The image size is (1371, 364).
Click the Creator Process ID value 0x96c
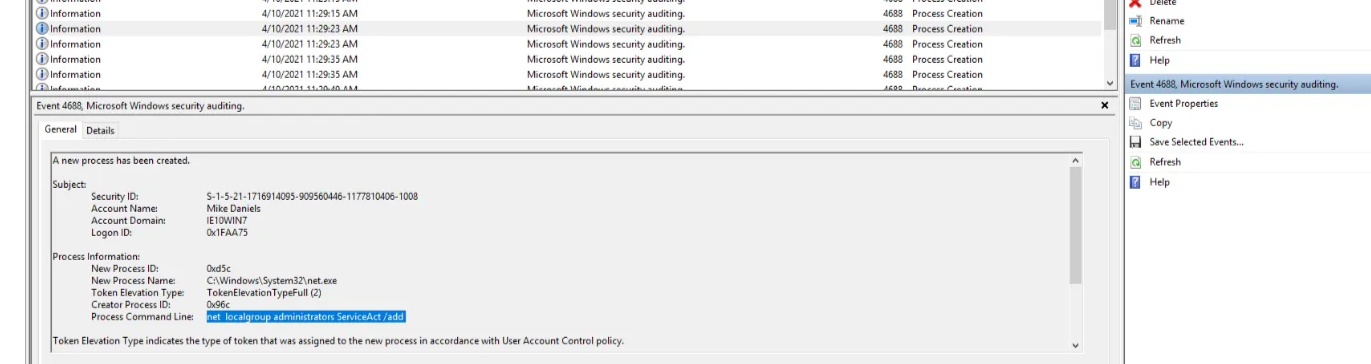[218, 305]
